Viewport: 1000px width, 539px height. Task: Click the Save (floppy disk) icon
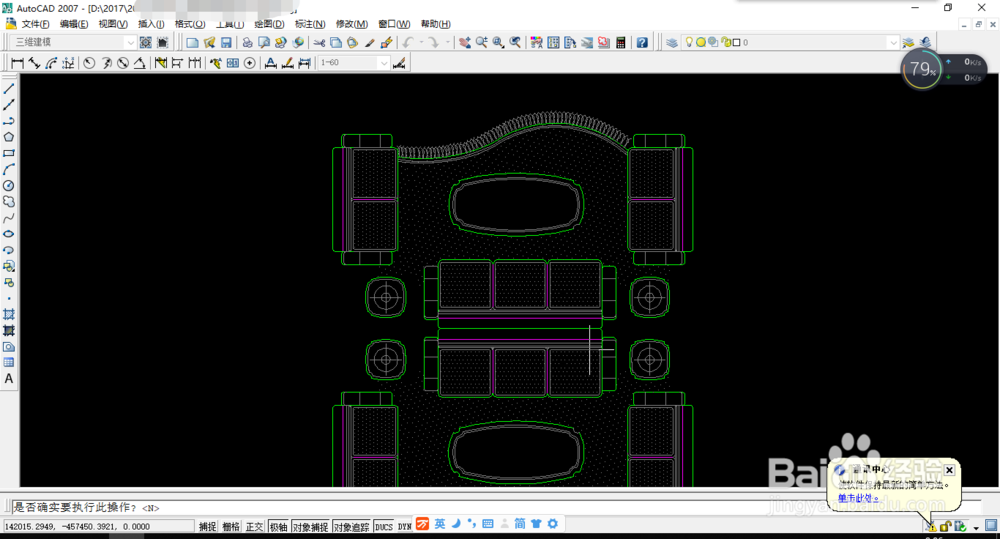(226, 43)
